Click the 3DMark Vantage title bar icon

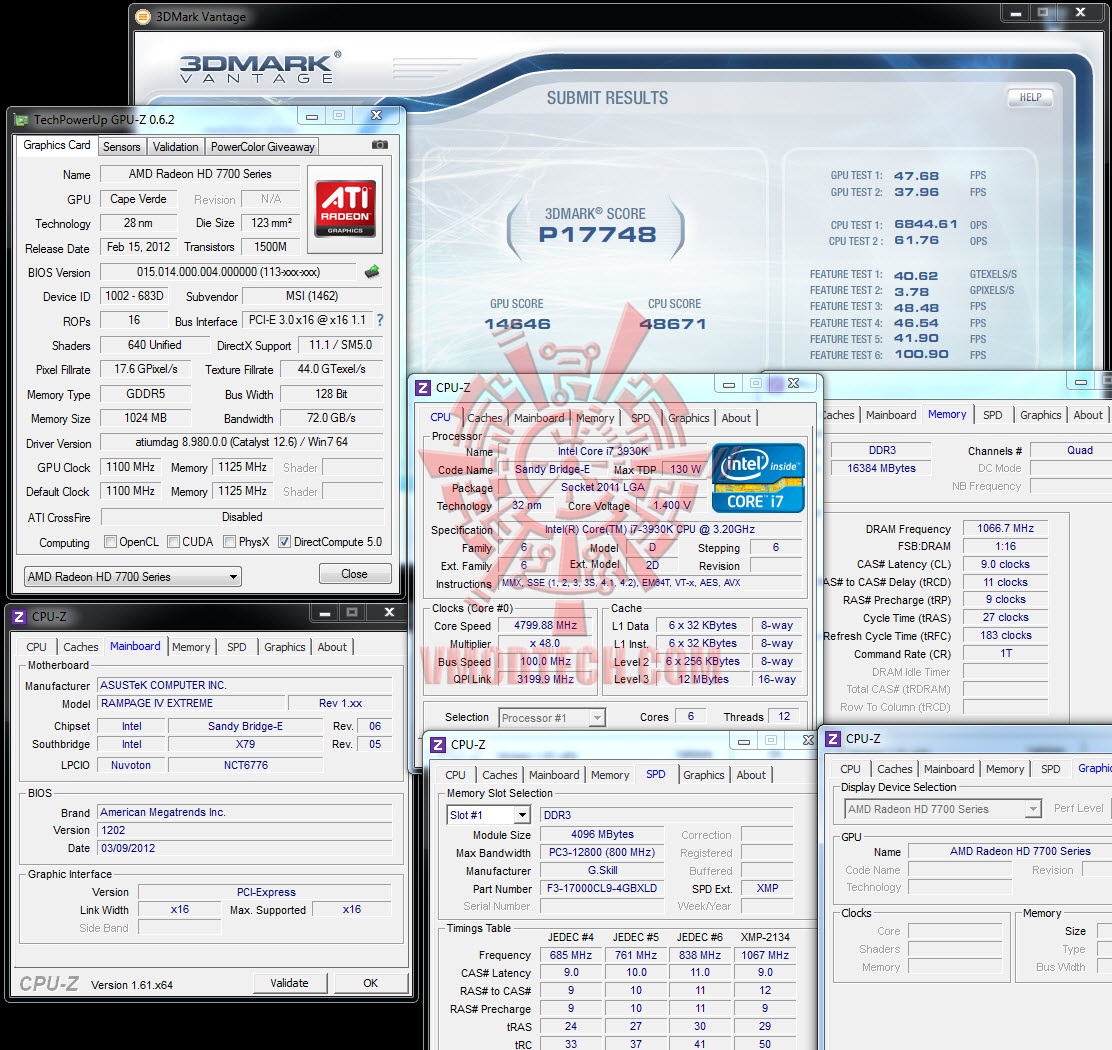[143, 16]
